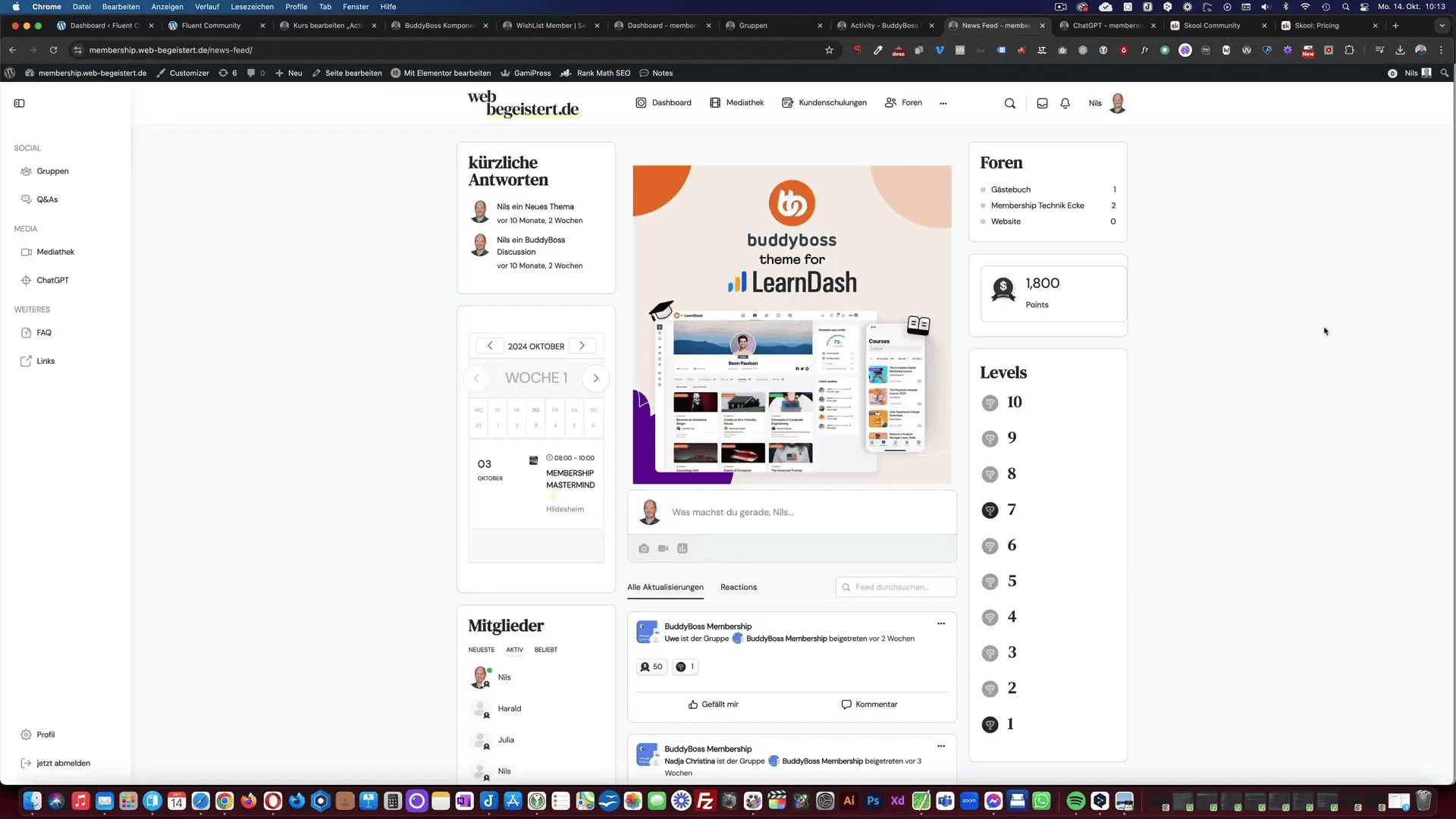Open Membership Technik Ecke forum
This screenshot has height=819, width=1456.
click(1037, 206)
